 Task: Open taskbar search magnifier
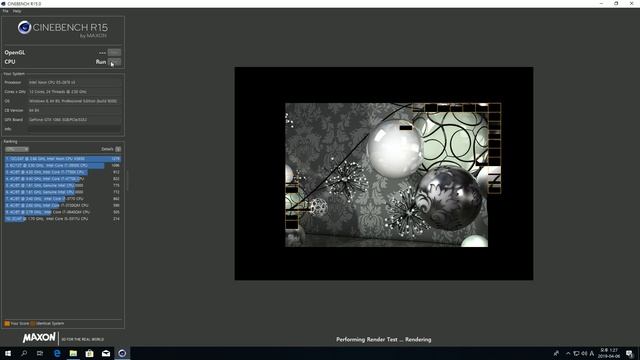click(24, 353)
